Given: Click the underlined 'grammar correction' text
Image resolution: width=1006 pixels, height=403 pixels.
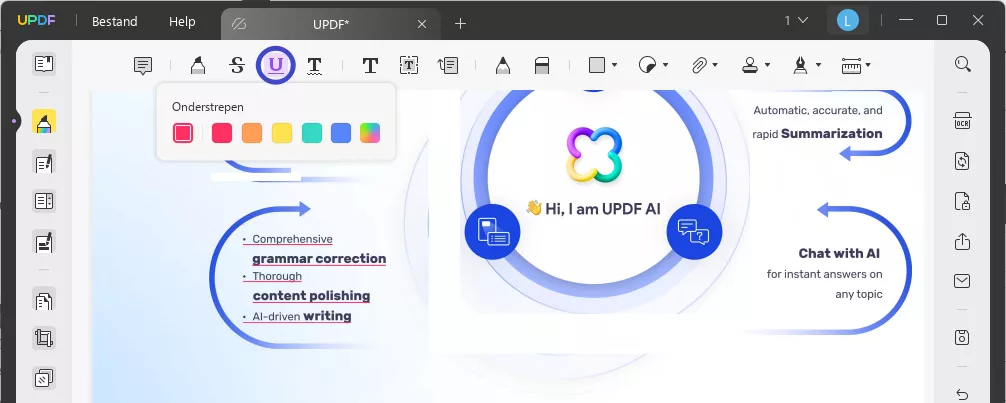Looking at the screenshot, I should 319,259.
